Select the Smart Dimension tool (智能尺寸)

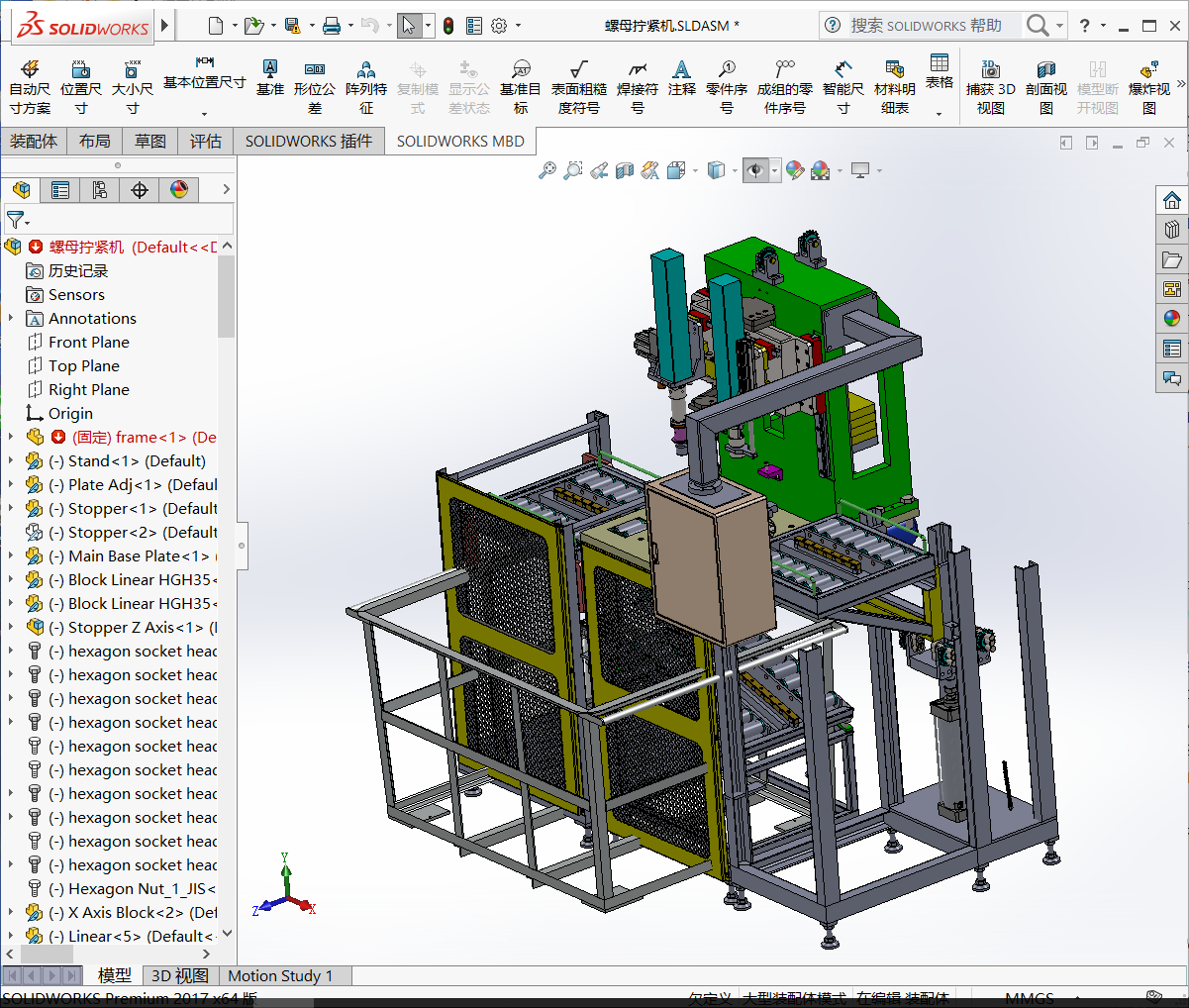point(843,87)
